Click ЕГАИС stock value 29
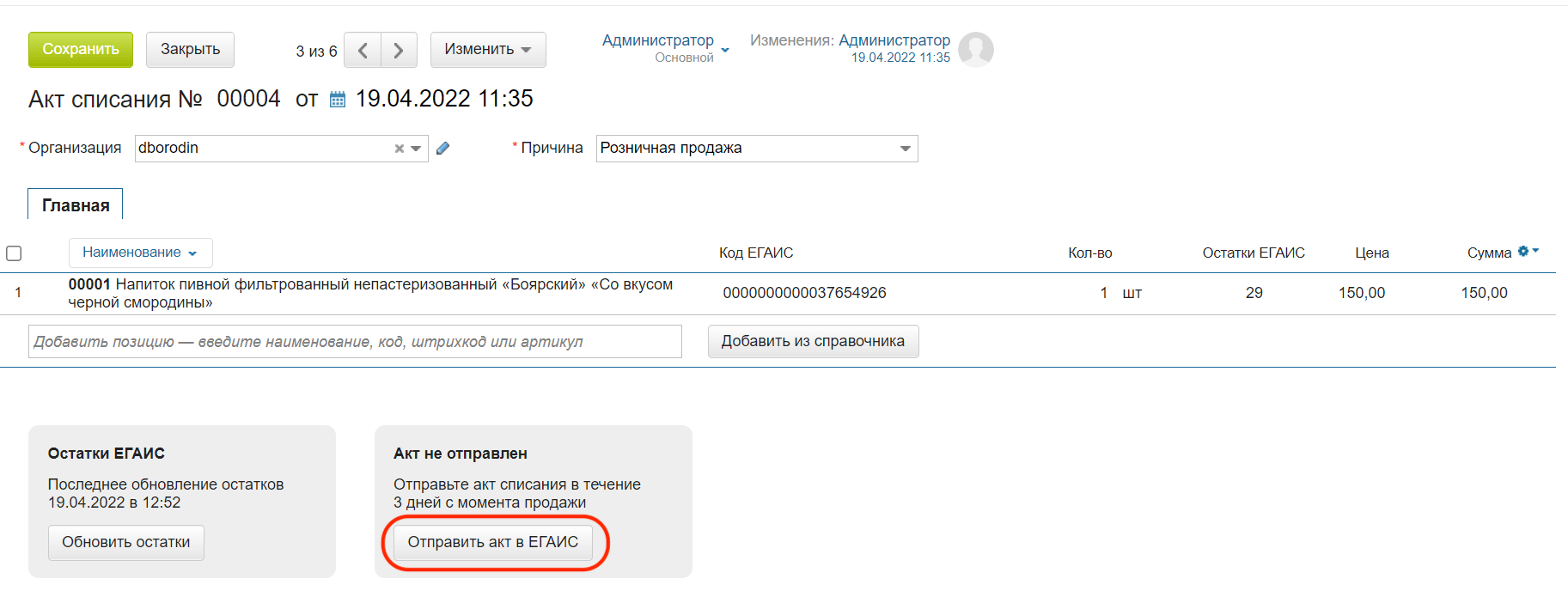The width and height of the screenshot is (1568, 597). tap(1254, 293)
